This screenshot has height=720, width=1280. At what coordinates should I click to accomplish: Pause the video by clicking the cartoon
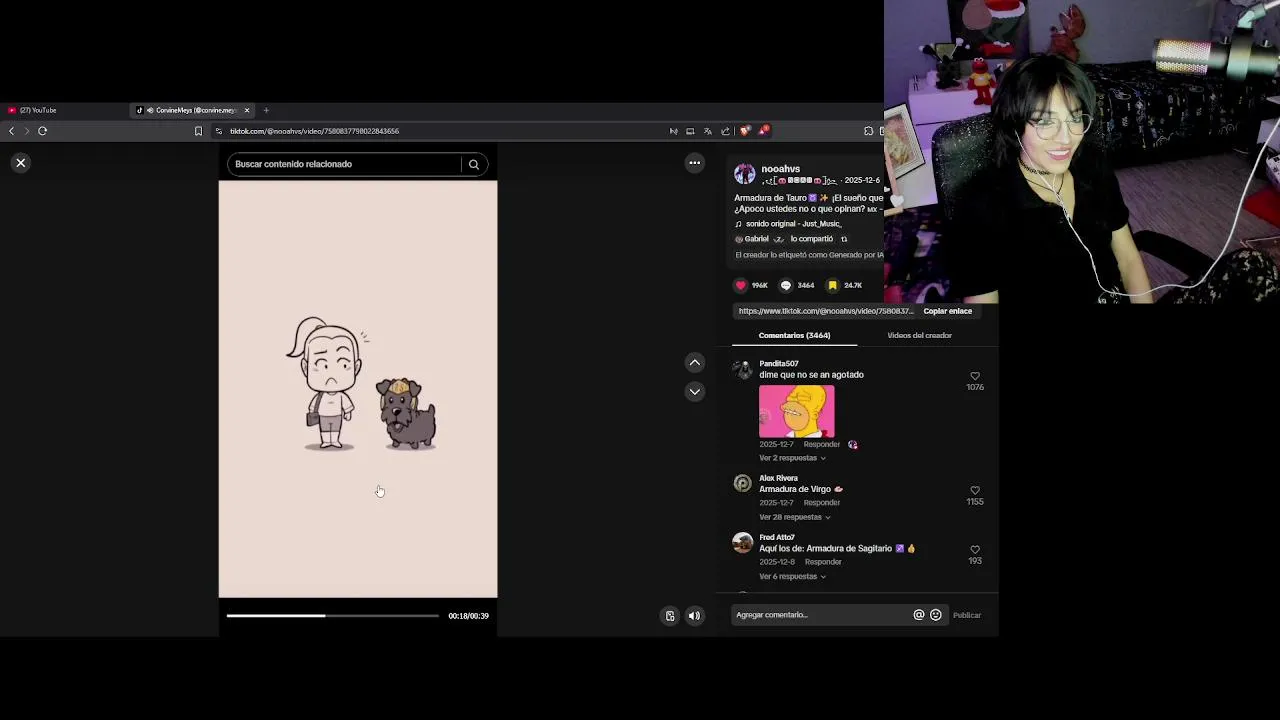coord(358,389)
